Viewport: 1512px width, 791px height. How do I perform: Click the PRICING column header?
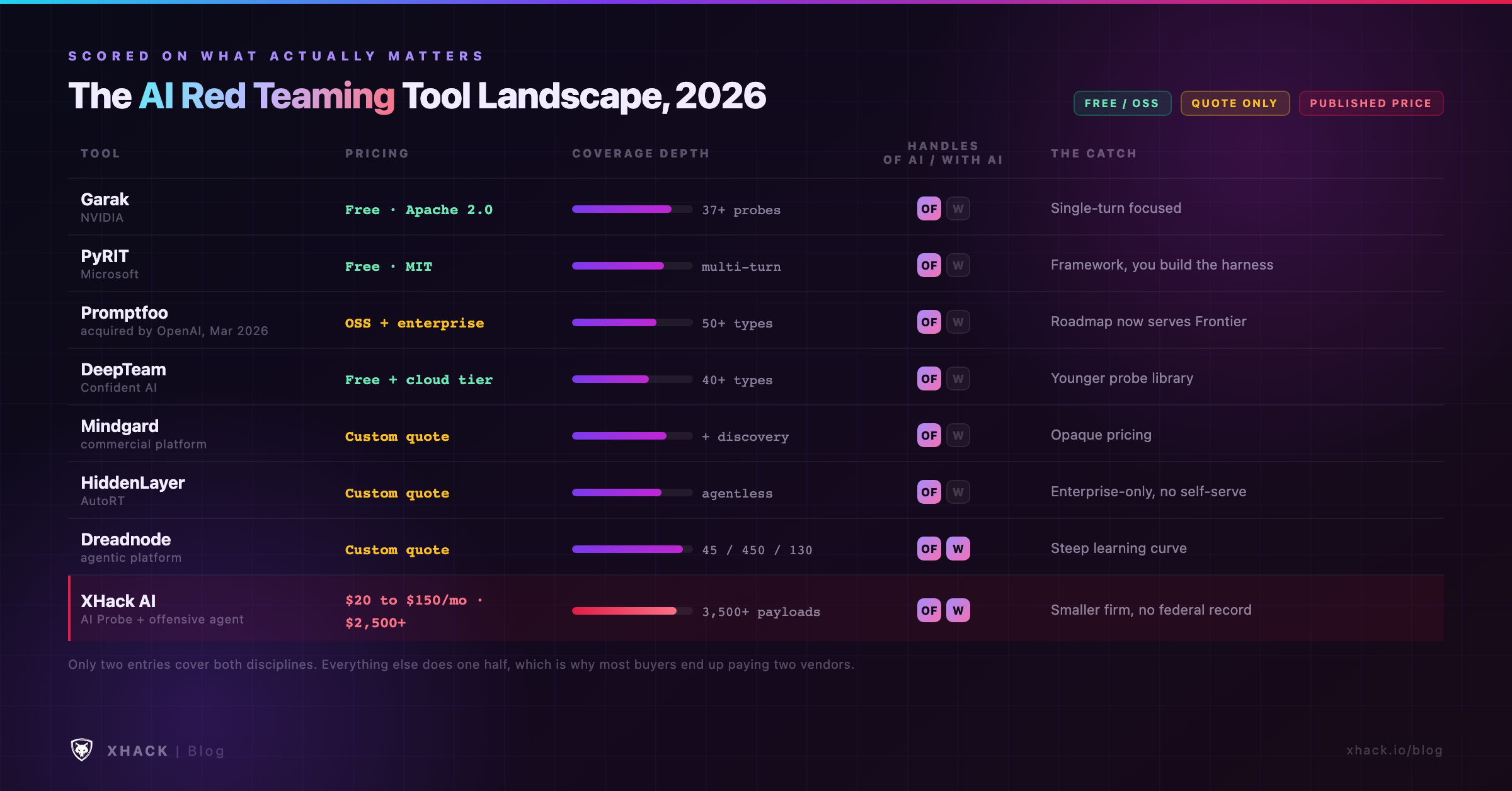(x=377, y=154)
